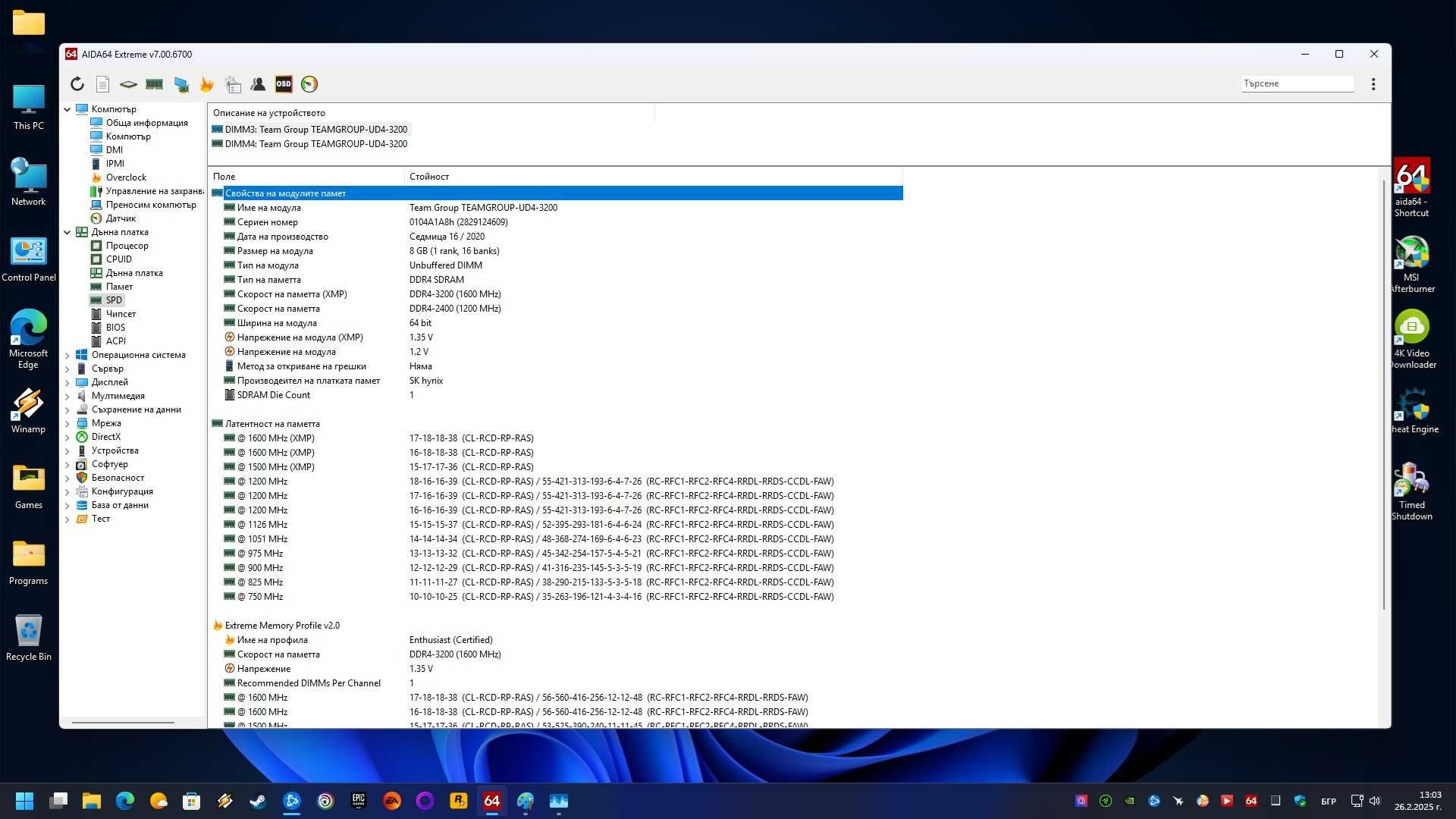Open Steam from the taskbar

point(258,801)
